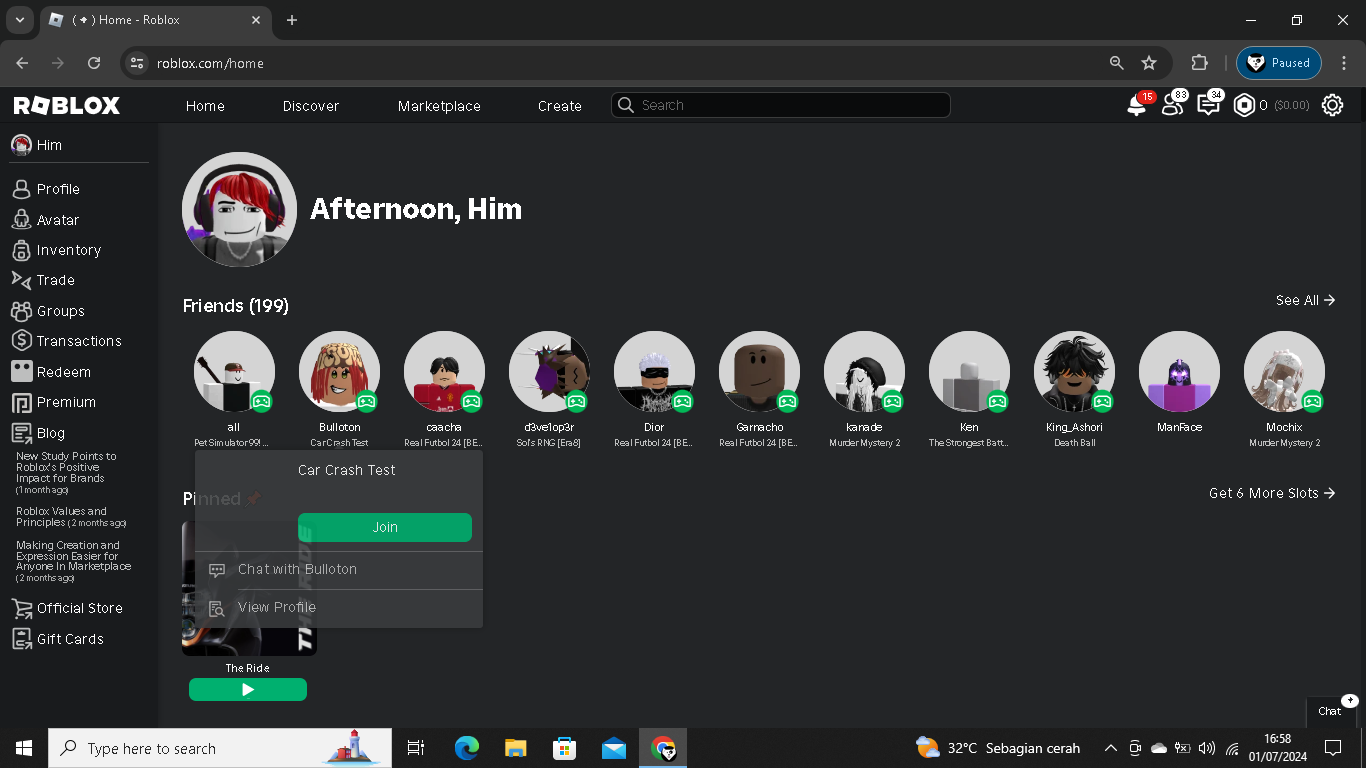Open friend Garnacho's avatar
The height and width of the screenshot is (768, 1366).
(759, 372)
